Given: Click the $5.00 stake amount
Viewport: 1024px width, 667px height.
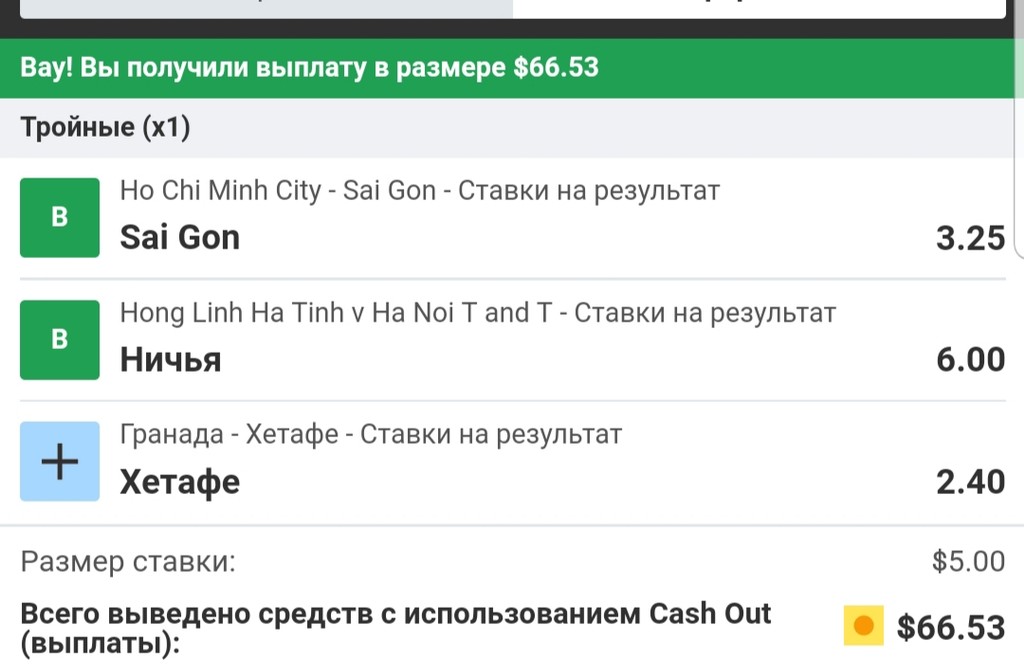Looking at the screenshot, I should click(968, 561).
